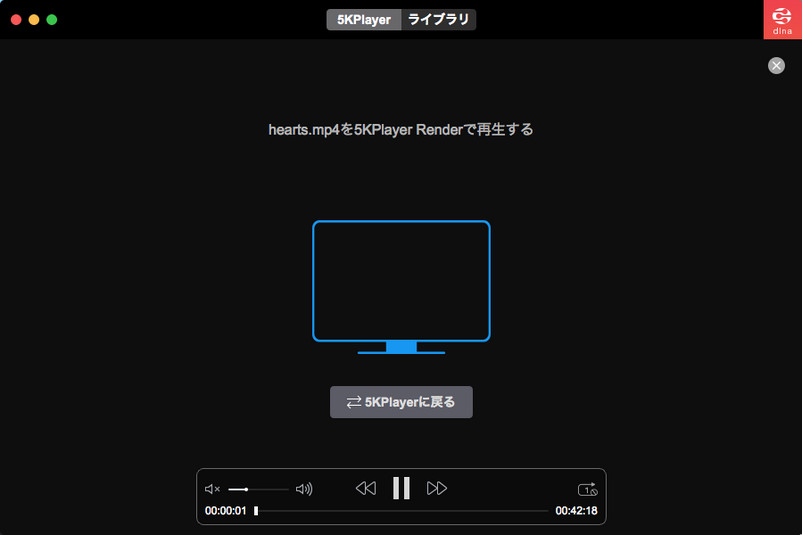
Task: Click the volume slider track
Action: 258,489
